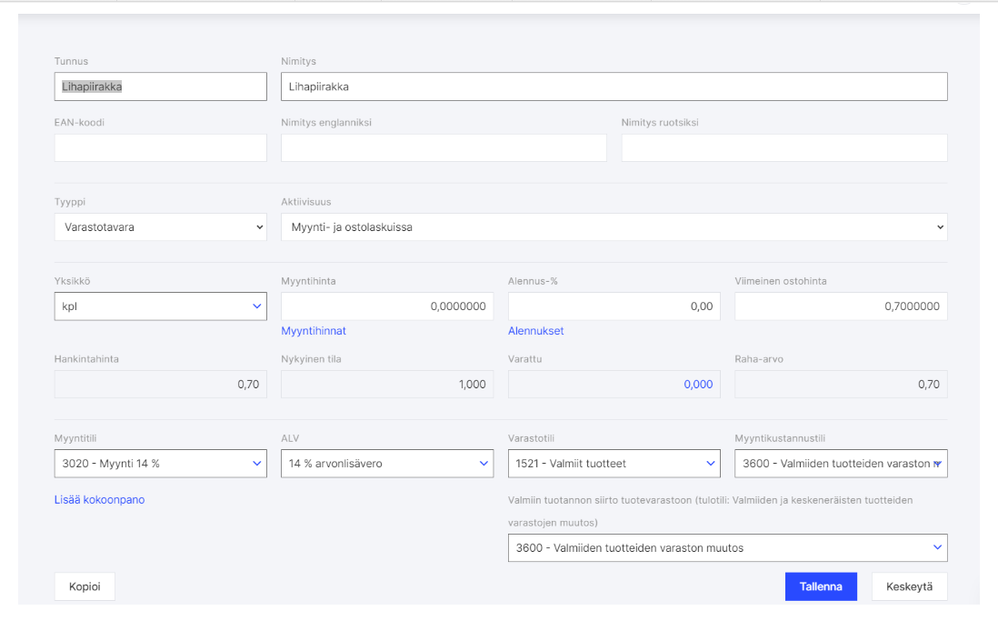This screenshot has height=622, width=998.
Task: Open the Tyyppi dropdown showing Varastotavara
Action: click(160, 227)
